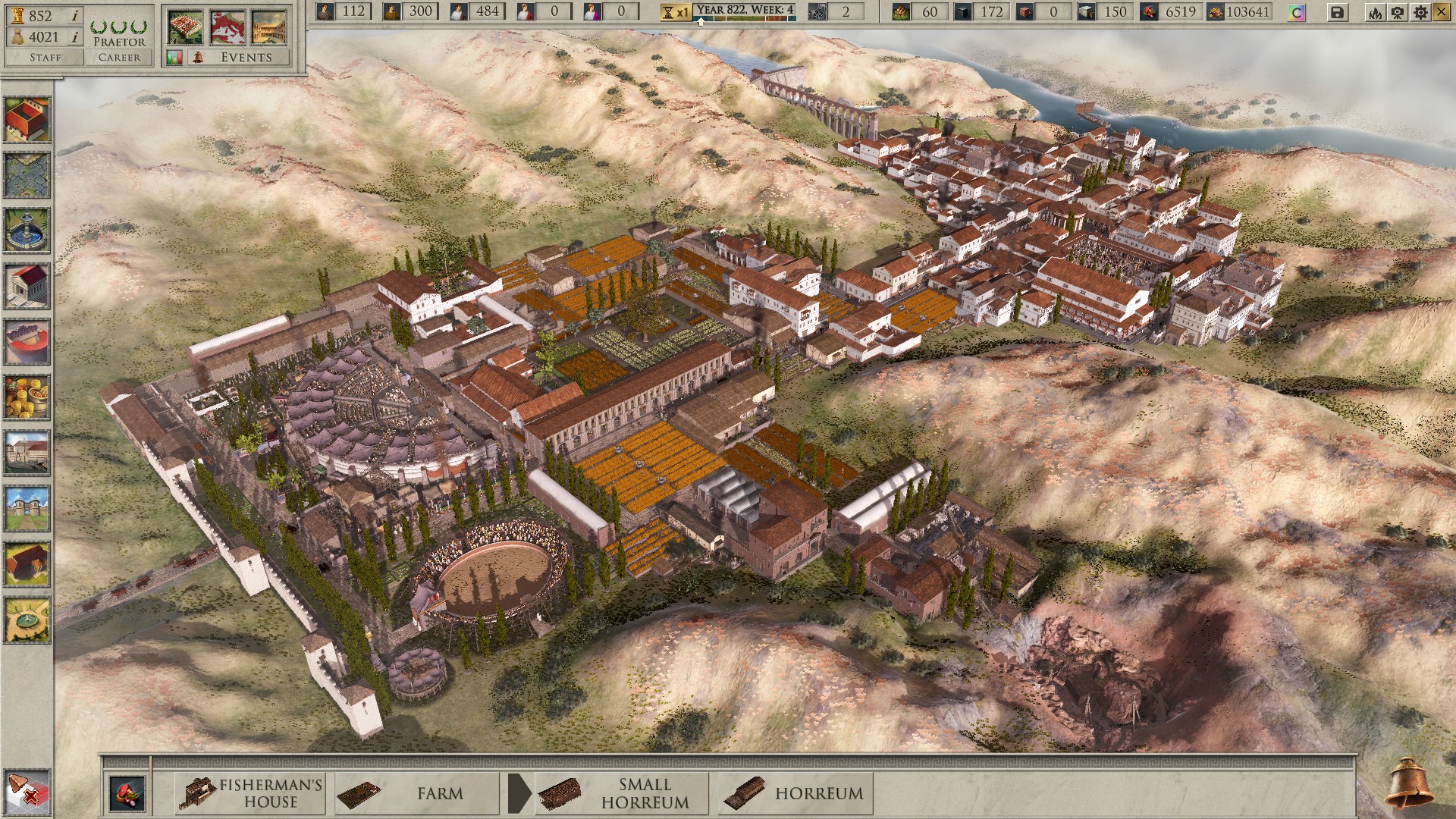Select the food and goods category icon
1456x819 pixels.
click(x=27, y=397)
